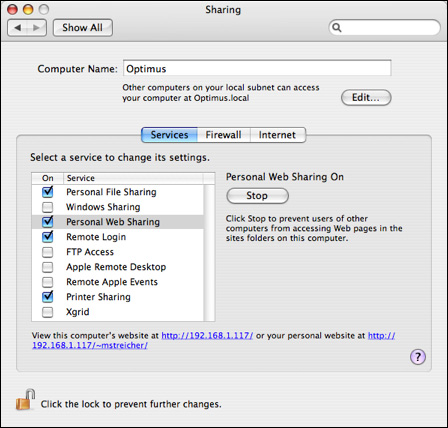Click the lock icon to prevent changes
The image size is (448, 428).
26,400
